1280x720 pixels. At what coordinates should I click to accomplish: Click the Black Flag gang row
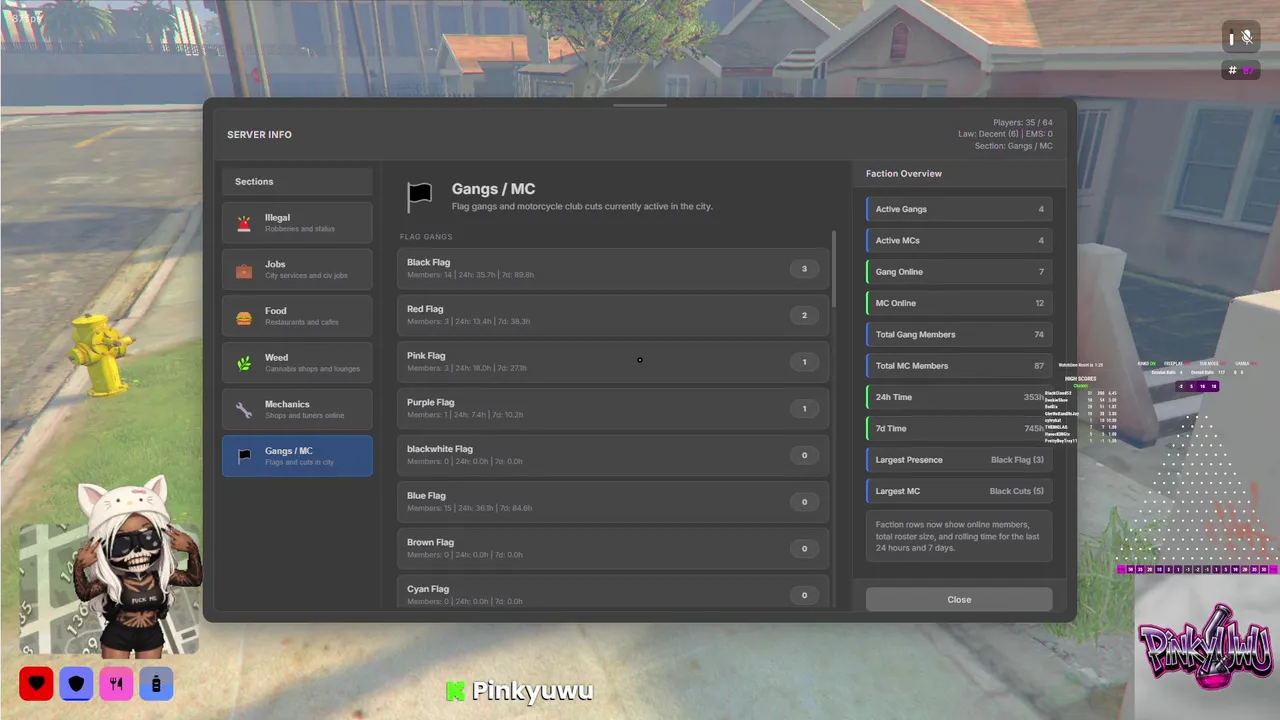coord(613,268)
